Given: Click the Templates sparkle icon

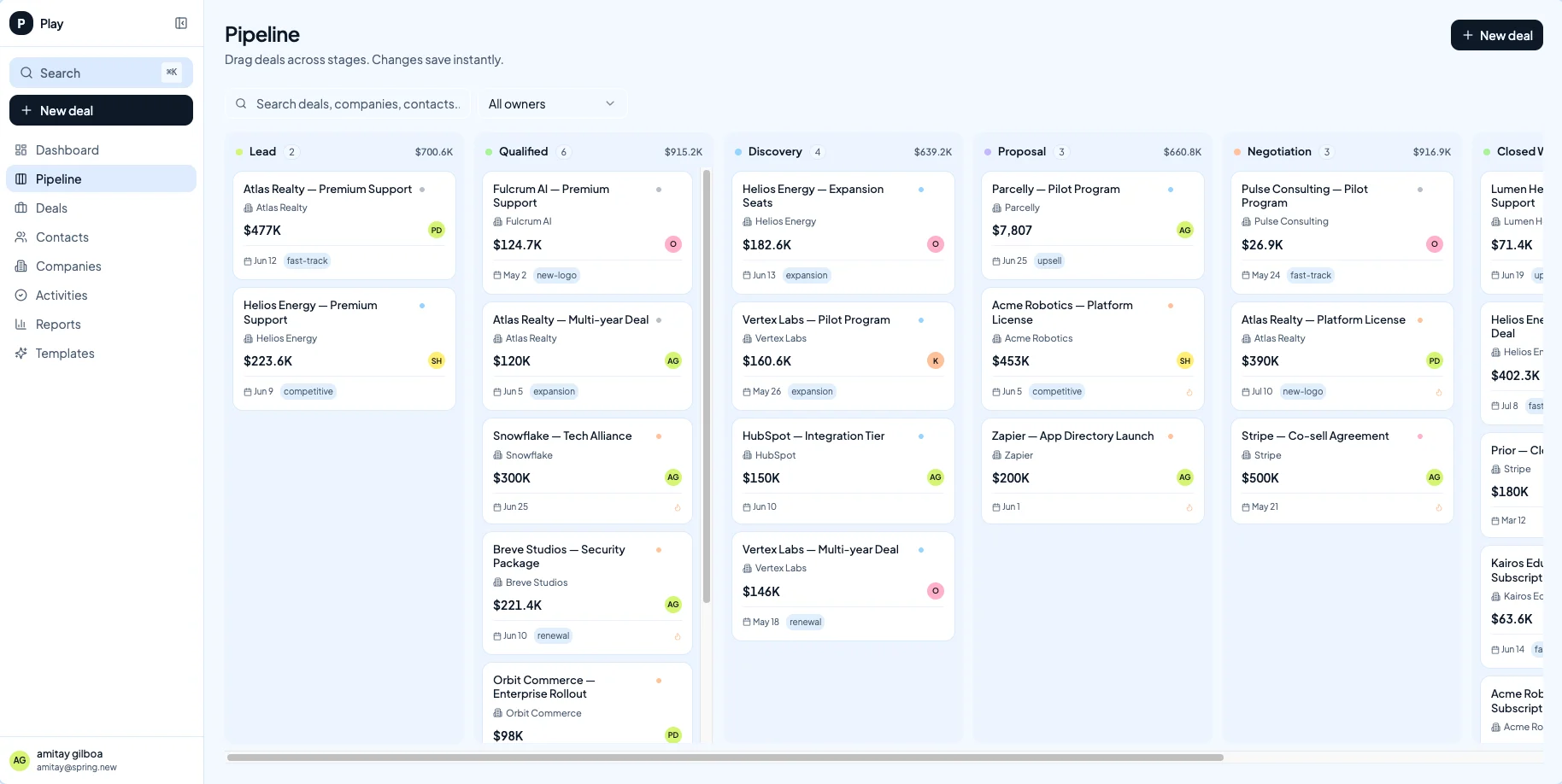Looking at the screenshot, I should click(x=21, y=353).
